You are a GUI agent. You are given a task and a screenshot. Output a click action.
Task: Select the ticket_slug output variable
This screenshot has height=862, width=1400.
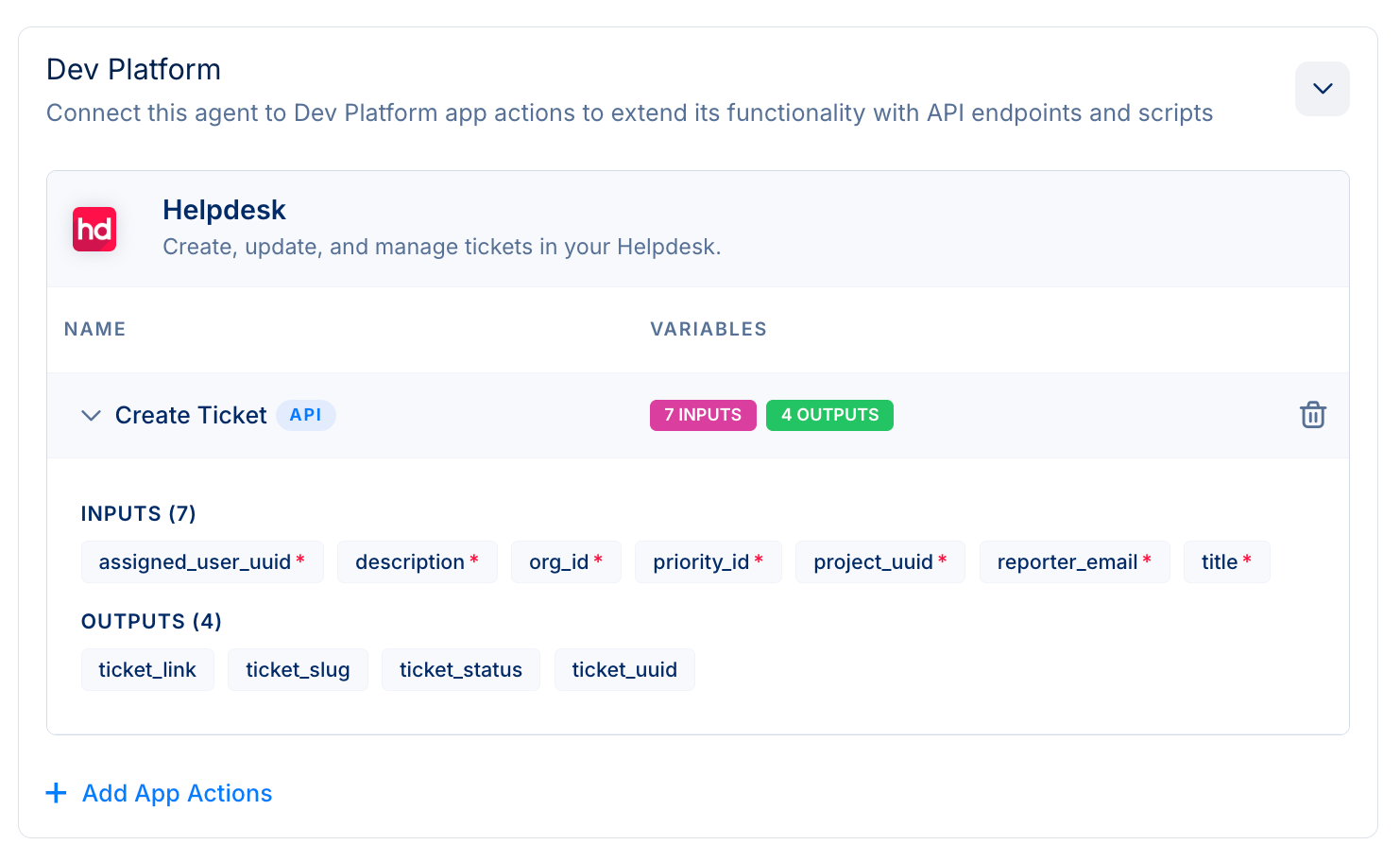click(298, 670)
